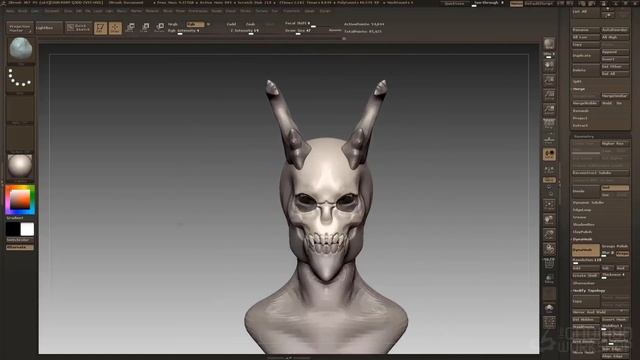Click the QuickSave button
This screenshot has height=360, width=640.
(455, 3)
